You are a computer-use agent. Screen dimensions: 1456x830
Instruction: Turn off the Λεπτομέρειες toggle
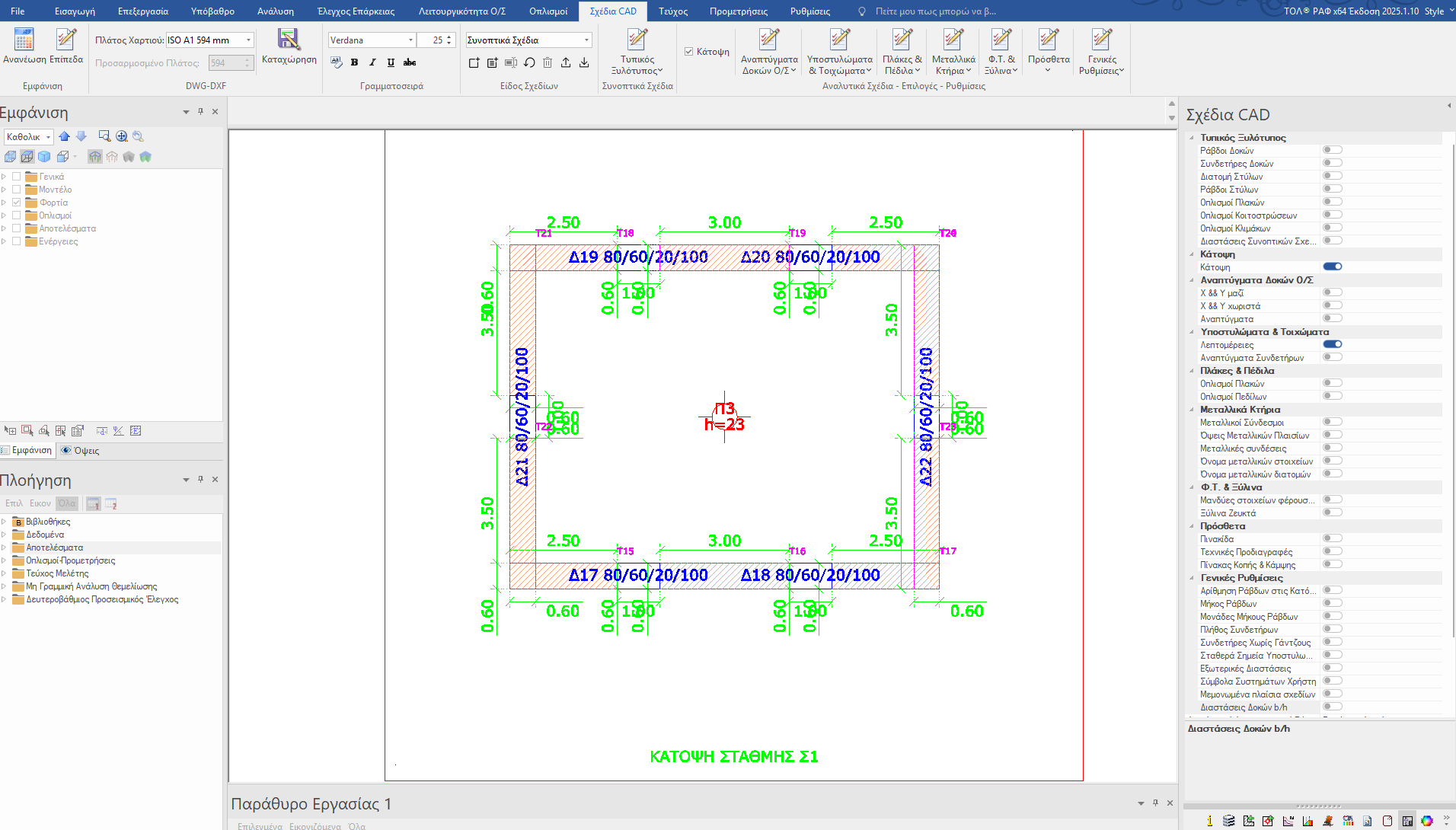[1332, 344]
